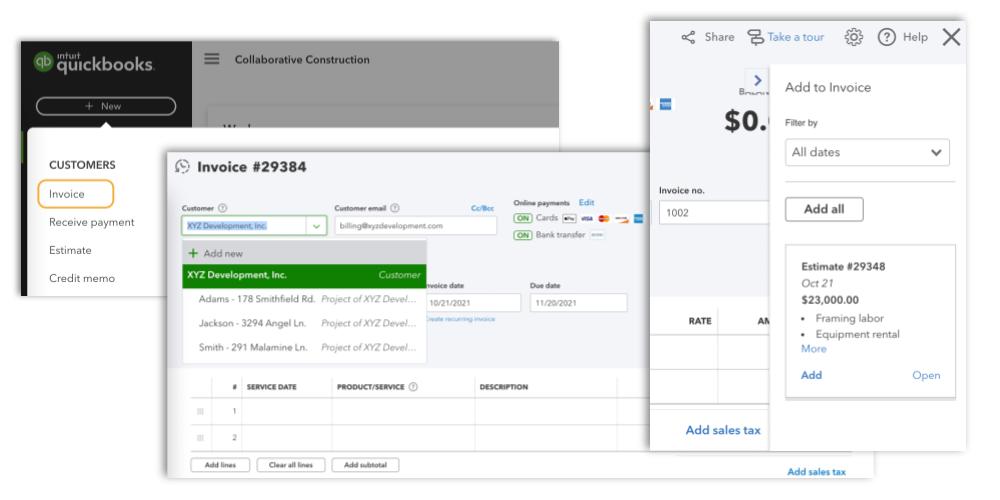The width and height of the screenshot is (1000, 500).
Task: Click the Invoice no. field showing 1002
Action: click(x=714, y=212)
